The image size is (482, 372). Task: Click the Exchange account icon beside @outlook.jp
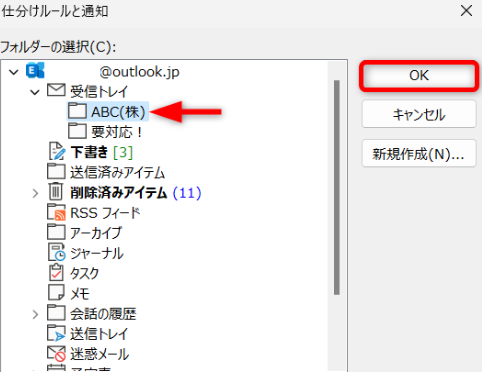(x=35, y=71)
